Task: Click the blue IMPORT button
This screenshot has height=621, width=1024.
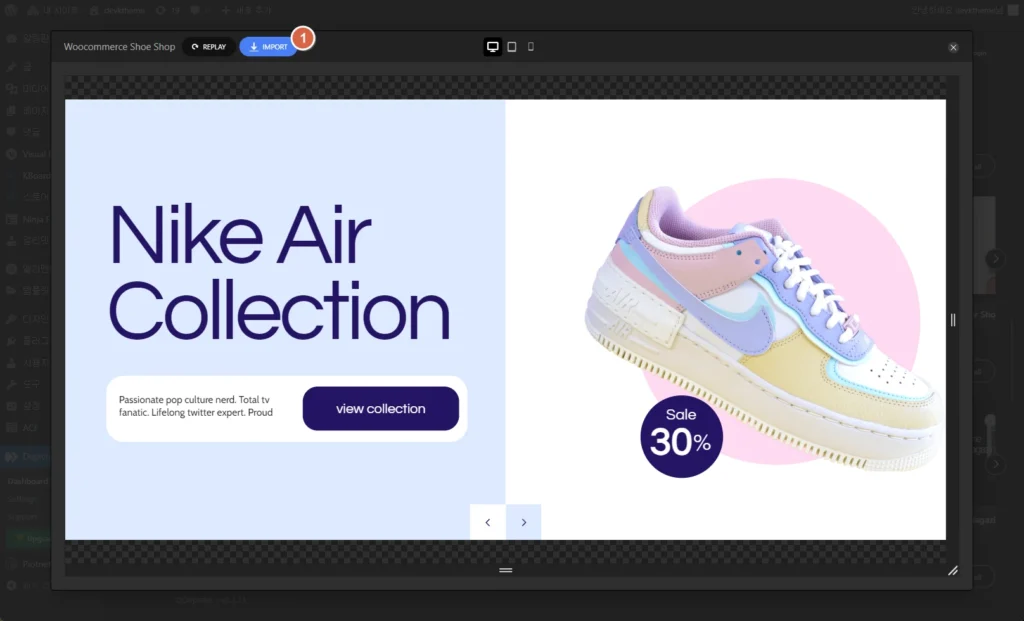Action: pos(268,47)
